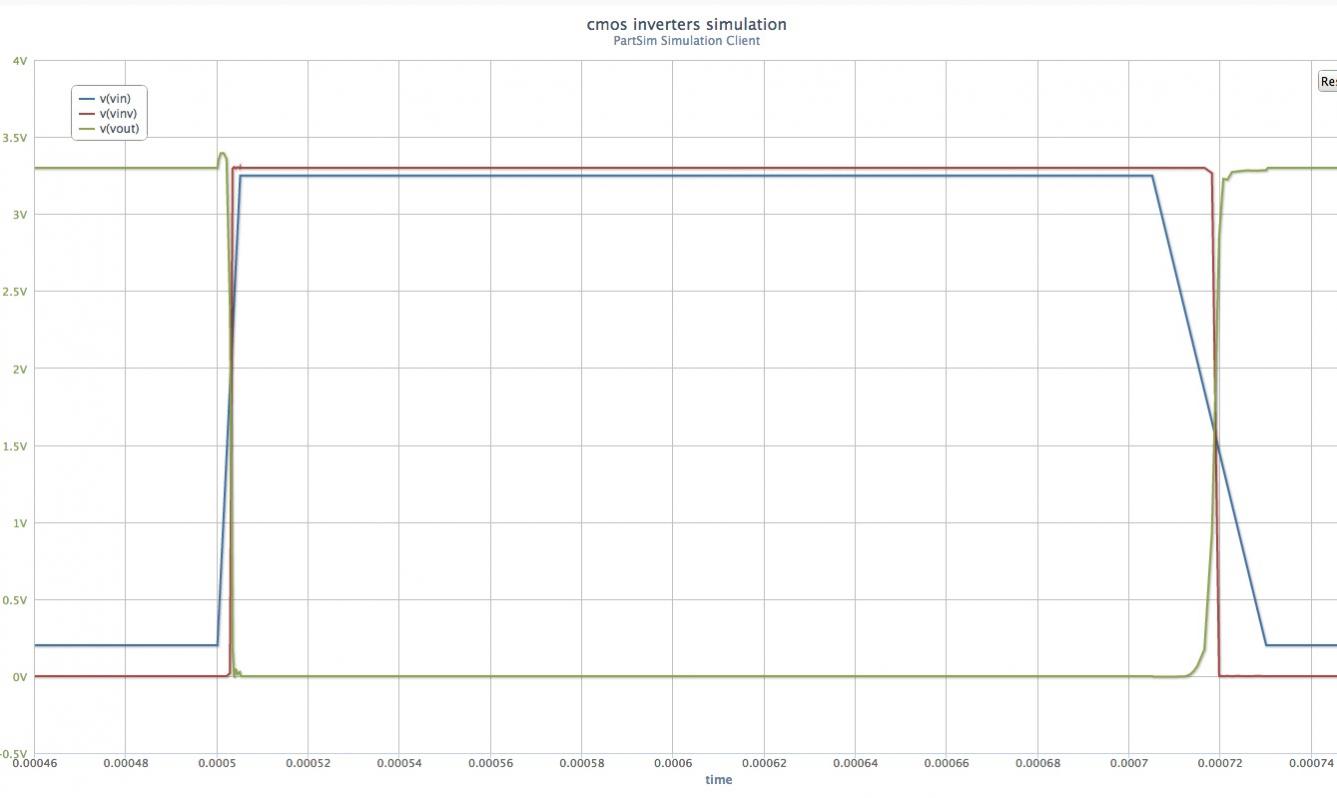Click the 0.00052 x-axis tick label
This screenshot has width=1337, height=798.
308,764
